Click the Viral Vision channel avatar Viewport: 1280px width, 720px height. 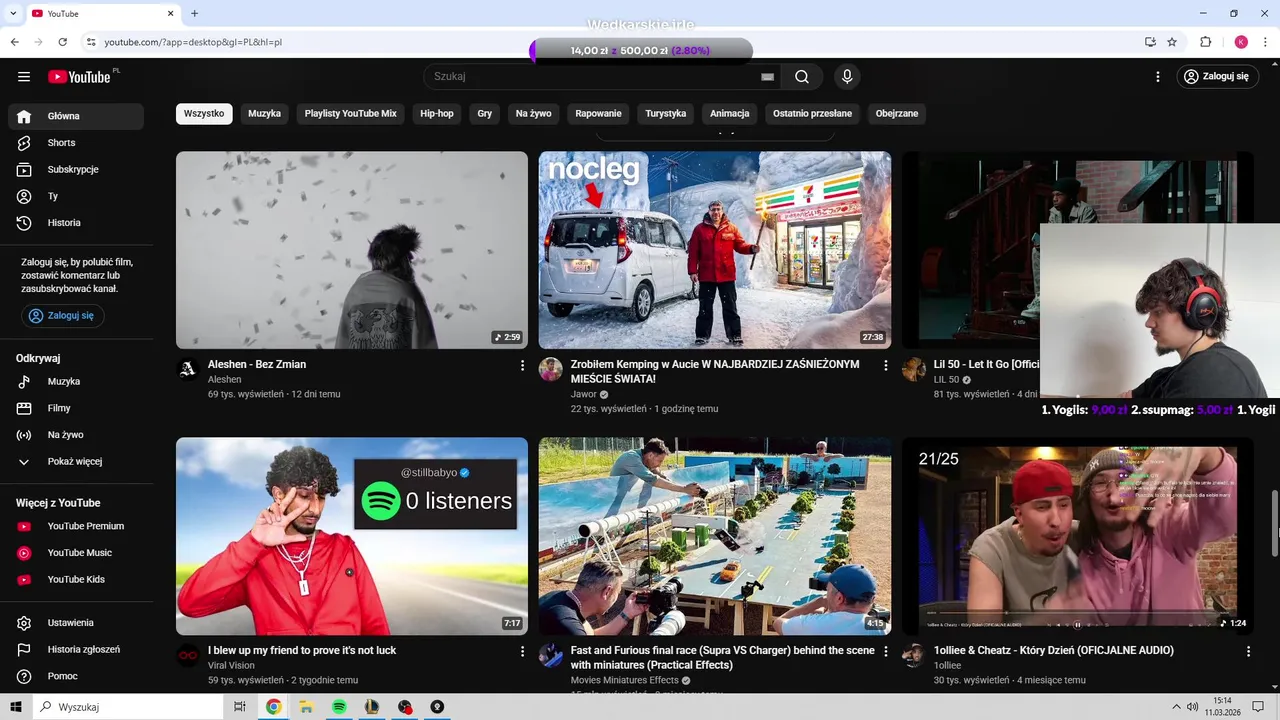(x=188, y=655)
